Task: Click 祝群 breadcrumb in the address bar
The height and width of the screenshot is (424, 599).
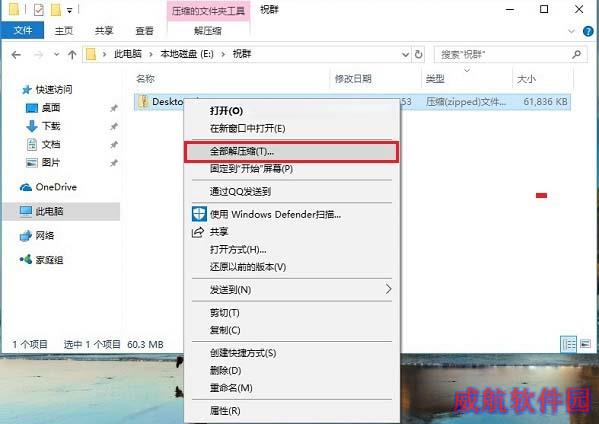Action: 242,54
